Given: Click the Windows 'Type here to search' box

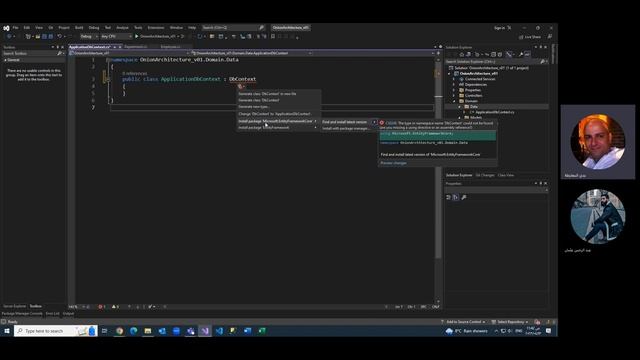Looking at the screenshot, I should (56, 331).
